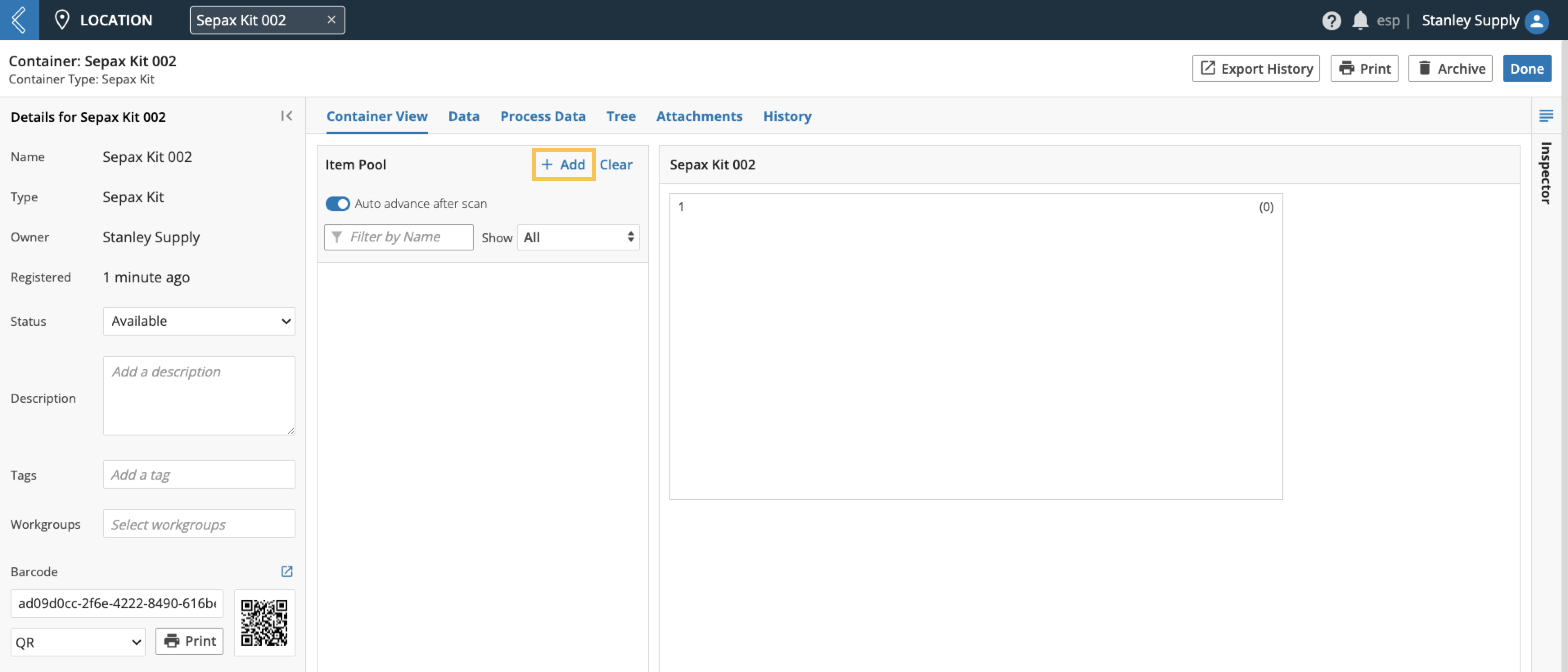
Task: Click Clear in the Item Pool
Action: 615,165
